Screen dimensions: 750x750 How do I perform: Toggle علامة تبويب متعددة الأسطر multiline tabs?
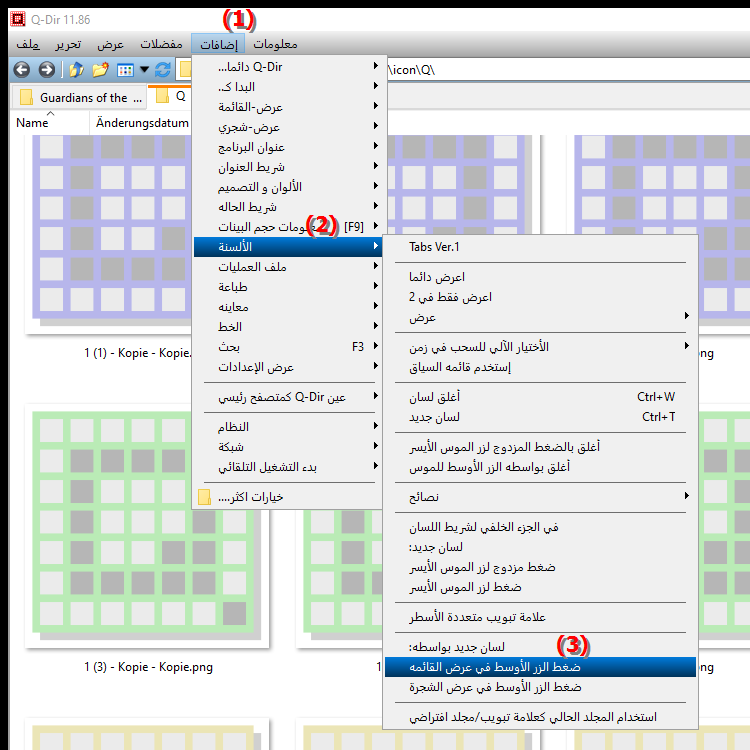540,617
